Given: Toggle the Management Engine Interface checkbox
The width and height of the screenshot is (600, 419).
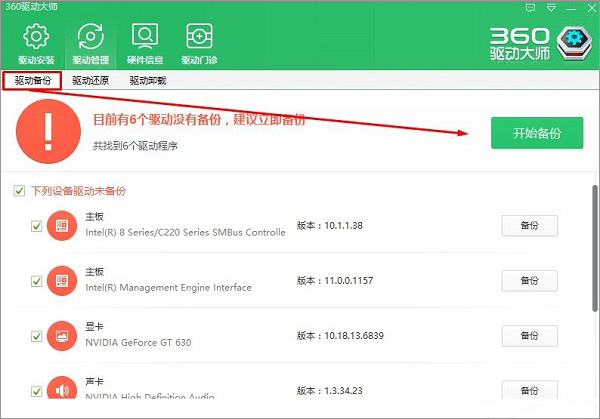Looking at the screenshot, I should (x=36, y=281).
